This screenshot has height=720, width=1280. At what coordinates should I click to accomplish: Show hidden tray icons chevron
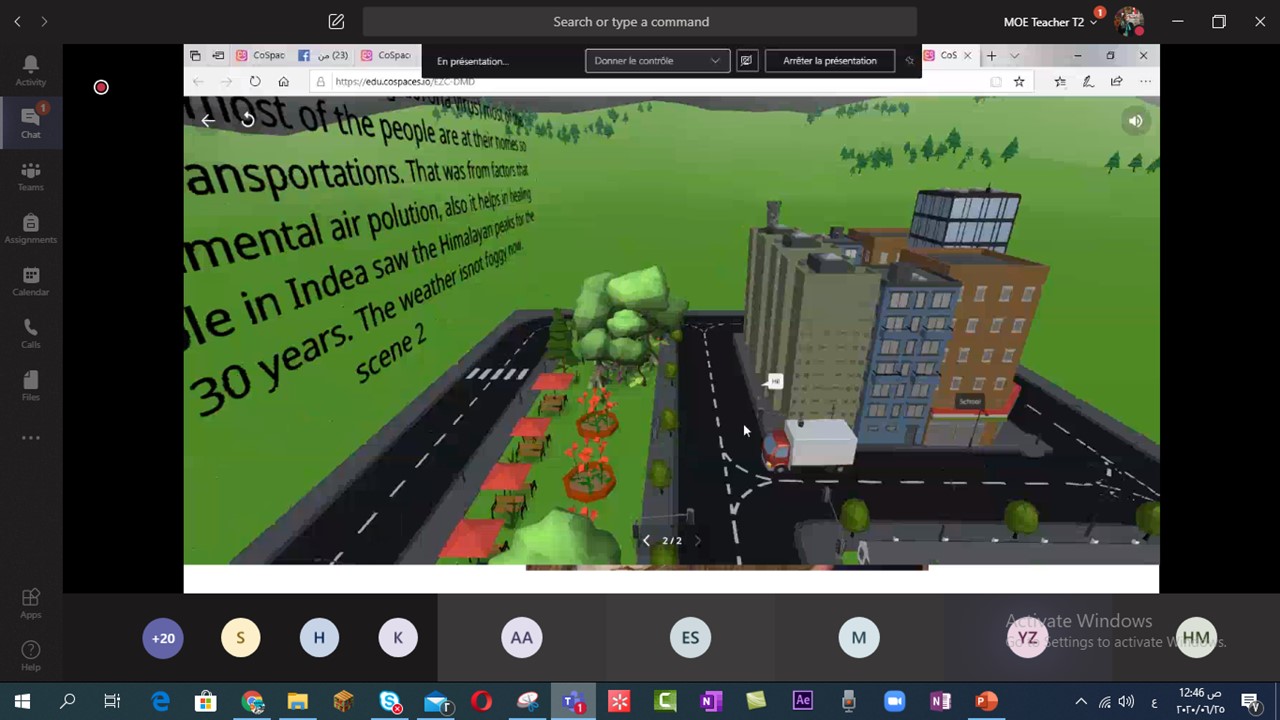[x=1081, y=702]
